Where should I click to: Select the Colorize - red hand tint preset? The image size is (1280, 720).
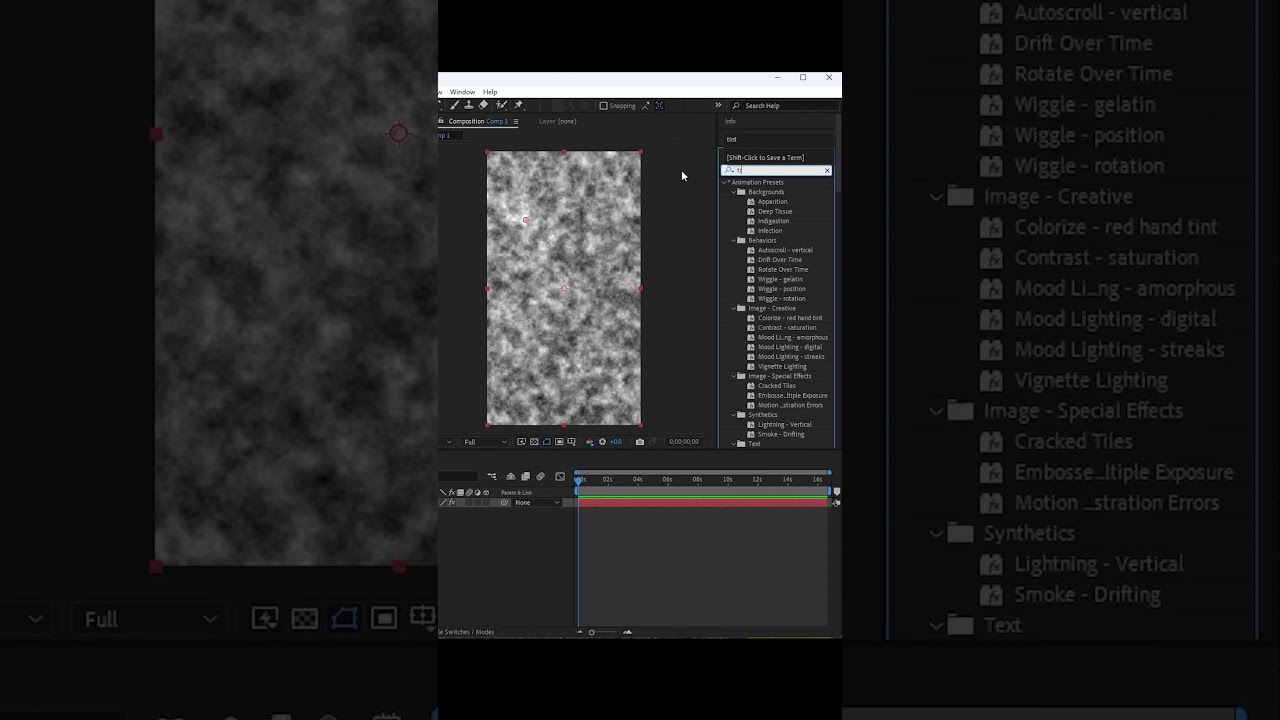point(790,318)
